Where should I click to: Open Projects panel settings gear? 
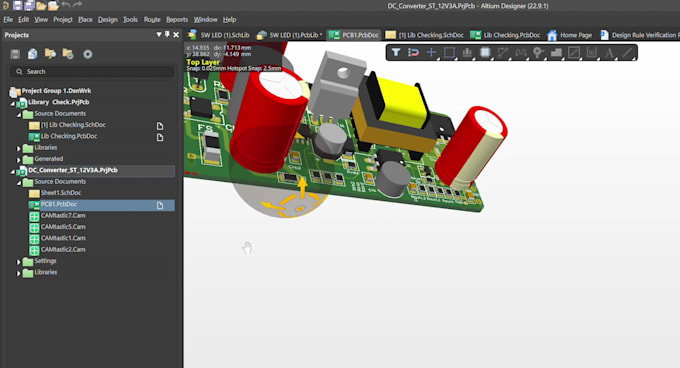[88, 54]
